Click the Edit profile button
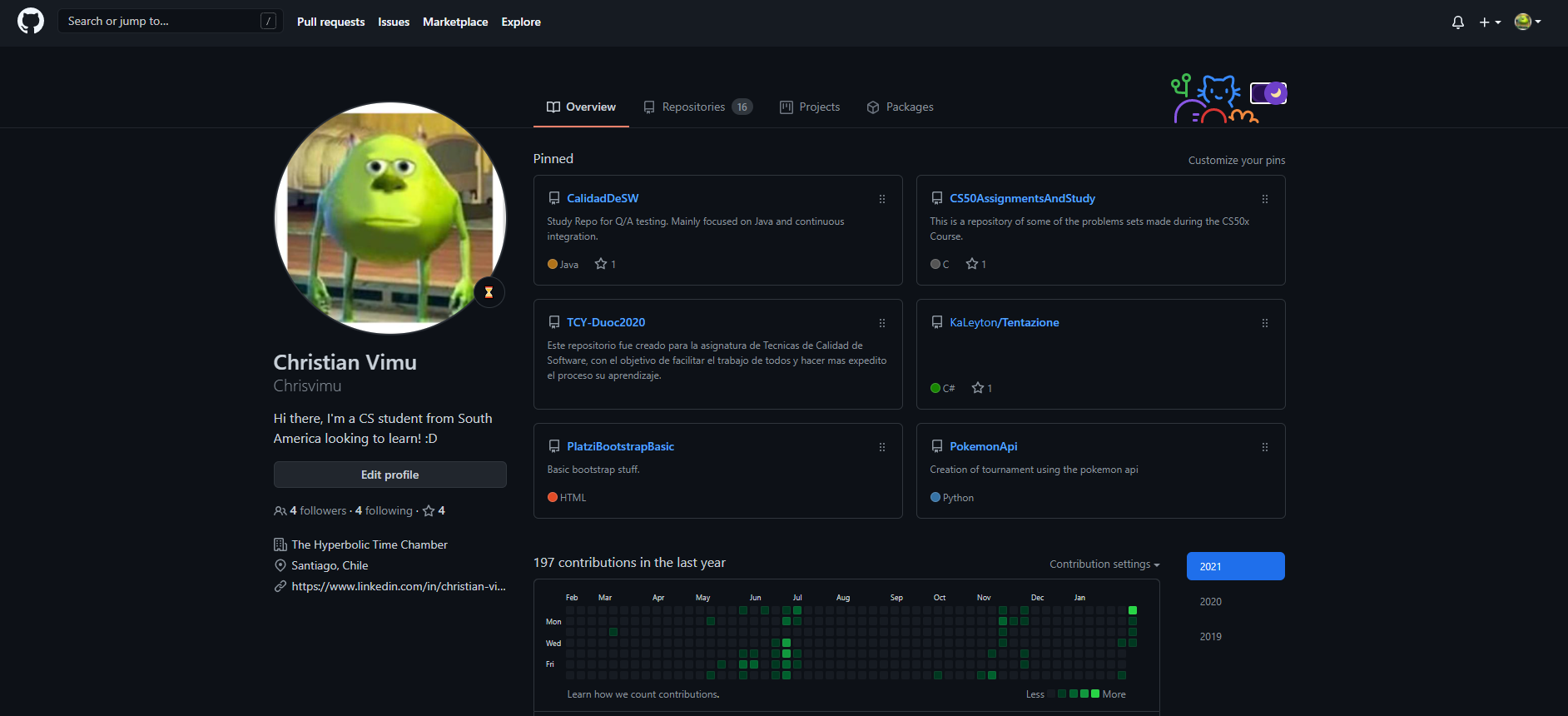This screenshot has width=1568, height=716. tap(390, 475)
